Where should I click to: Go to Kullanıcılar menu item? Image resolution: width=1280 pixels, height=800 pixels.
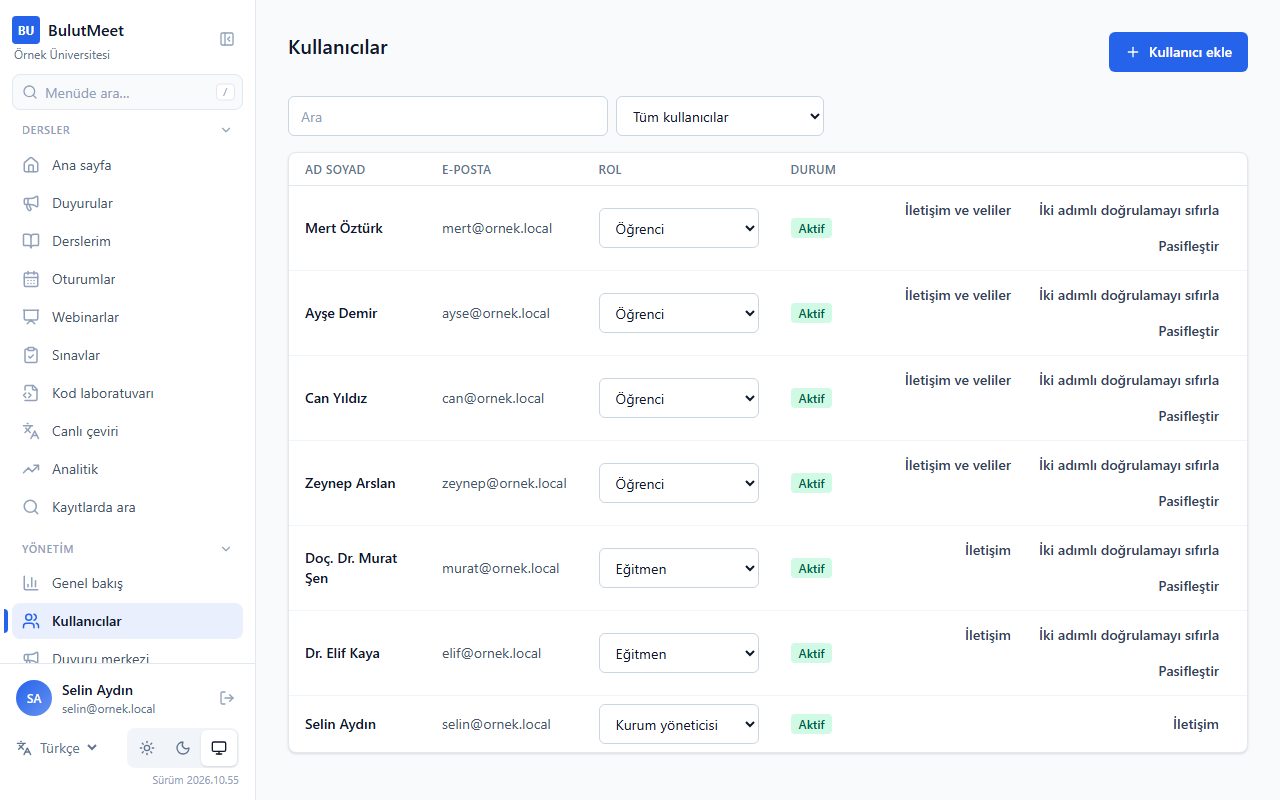127,621
